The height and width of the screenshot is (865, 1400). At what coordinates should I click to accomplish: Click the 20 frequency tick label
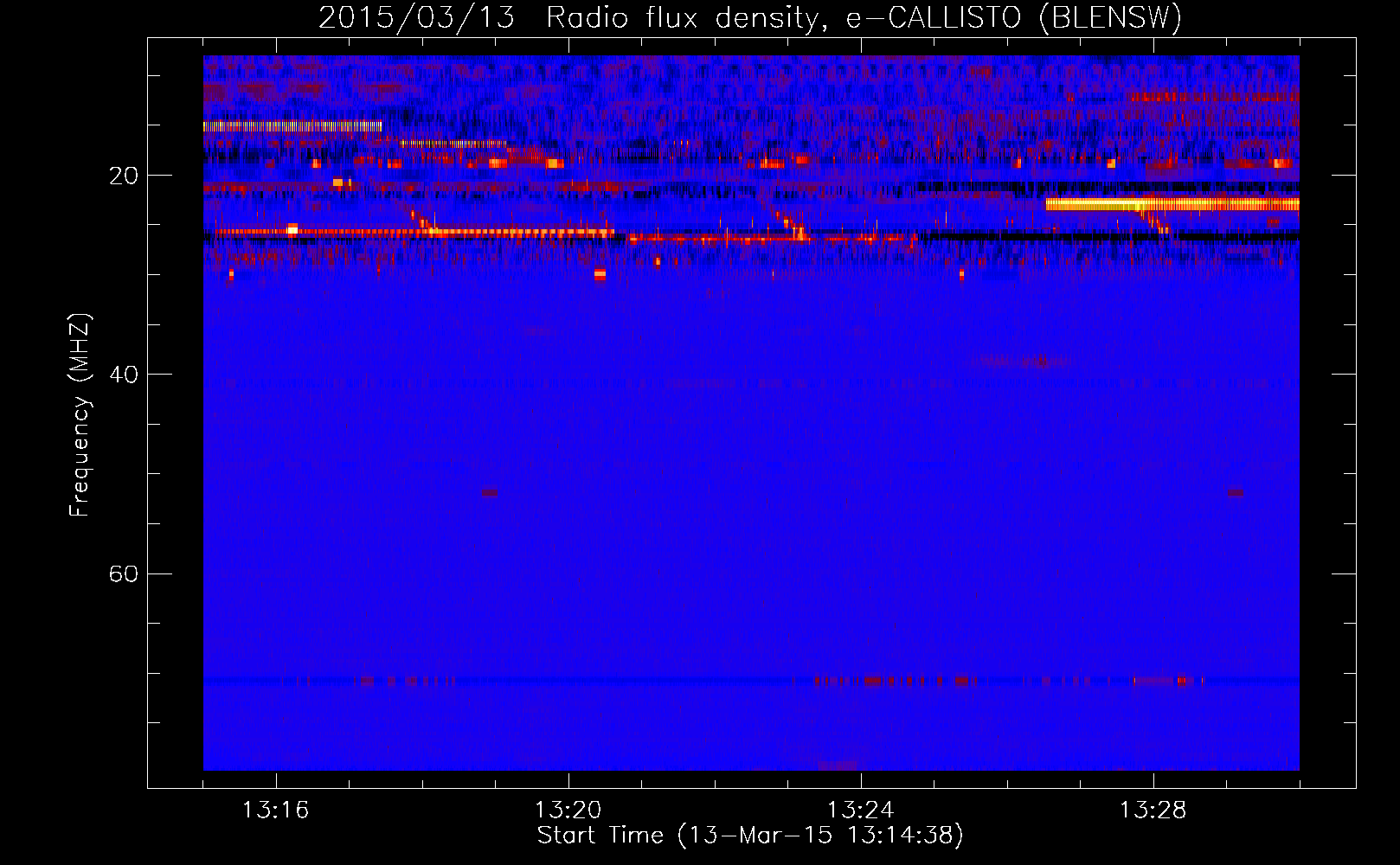pyautogui.click(x=124, y=176)
